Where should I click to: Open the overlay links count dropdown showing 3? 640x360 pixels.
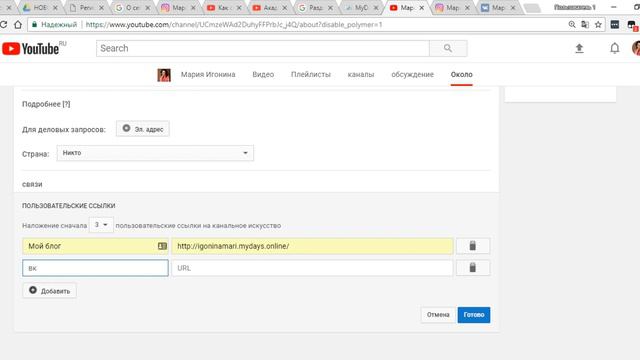coord(101,225)
